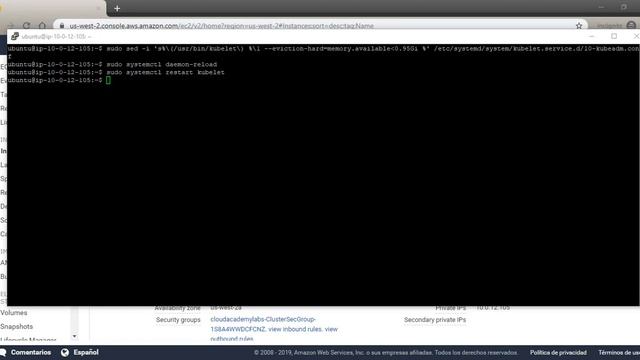
Task: Click the Security groups label
Action: (178, 320)
